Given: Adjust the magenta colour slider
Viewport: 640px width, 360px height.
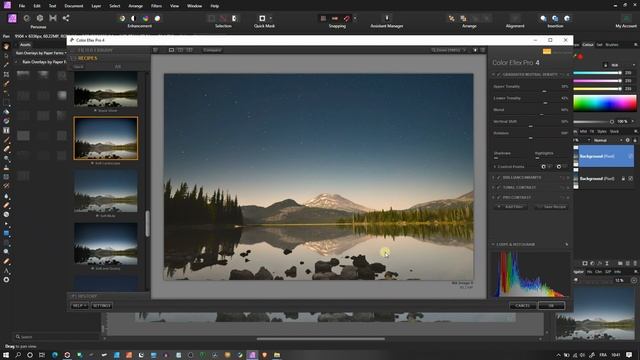Looking at the screenshot, I should (x=597, y=81).
